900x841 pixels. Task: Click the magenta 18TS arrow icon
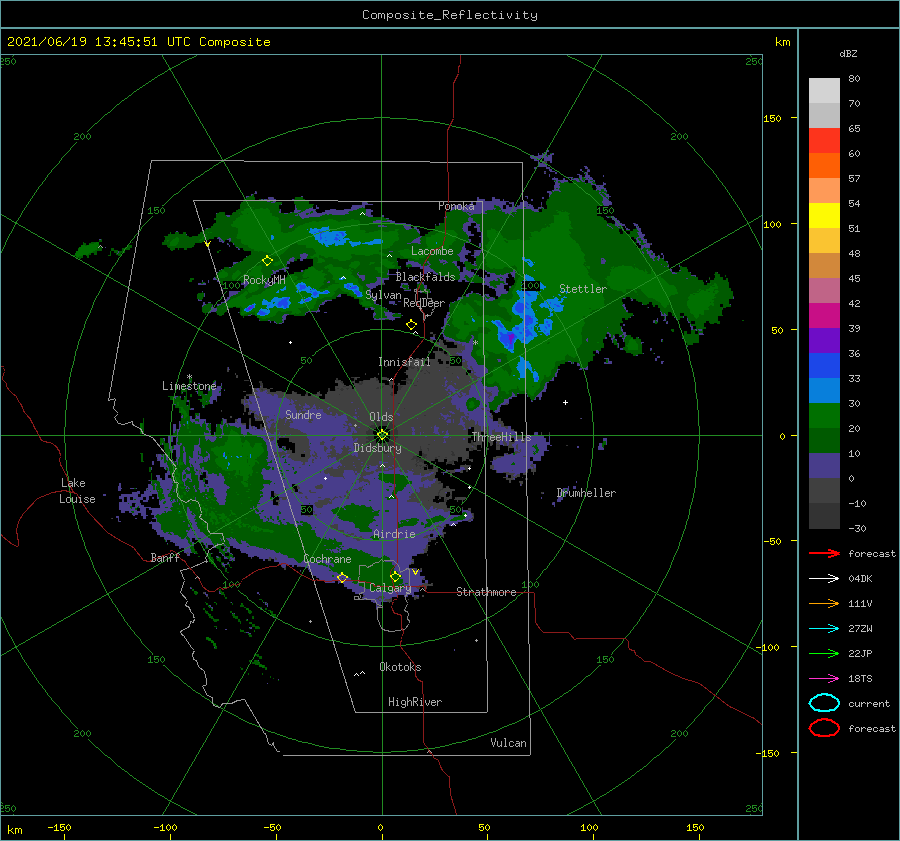pos(824,679)
